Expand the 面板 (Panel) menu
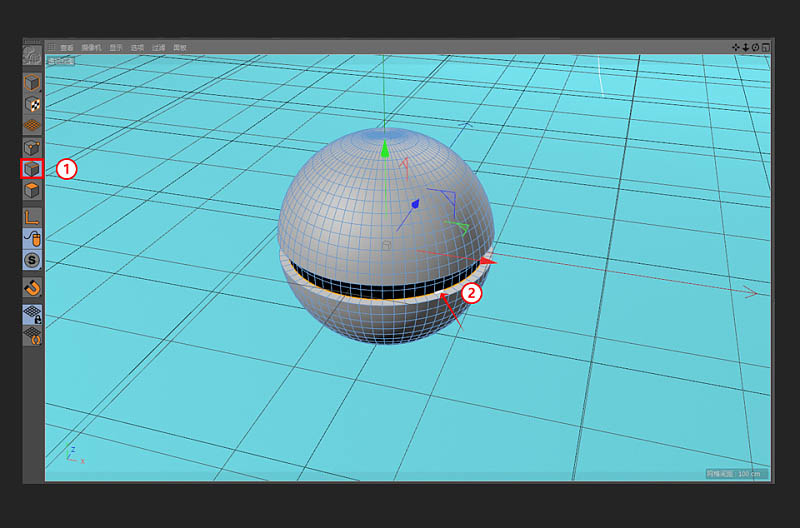800x528 pixels. (x=181, y=47)
